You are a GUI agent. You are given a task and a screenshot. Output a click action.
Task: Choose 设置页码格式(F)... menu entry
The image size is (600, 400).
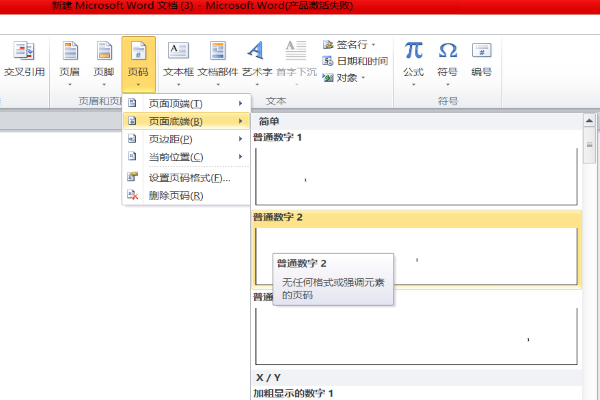click(x=187, y=178)
